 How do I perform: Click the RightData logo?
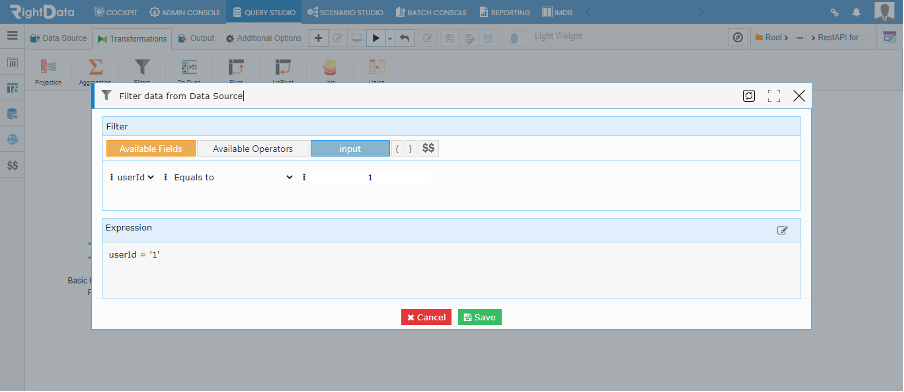(42, 12)
